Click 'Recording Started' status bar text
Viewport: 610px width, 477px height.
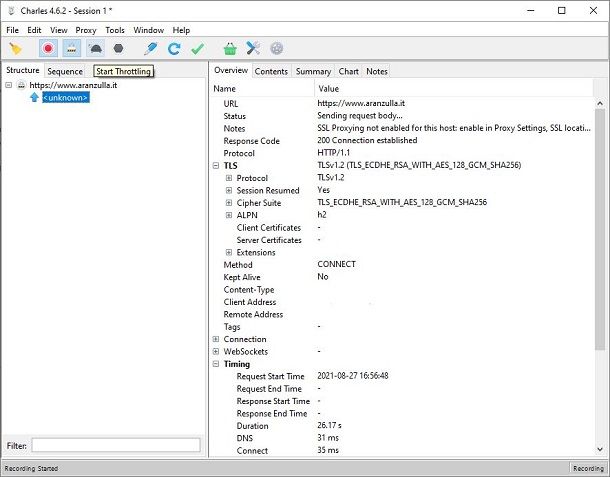coord(31,468)
